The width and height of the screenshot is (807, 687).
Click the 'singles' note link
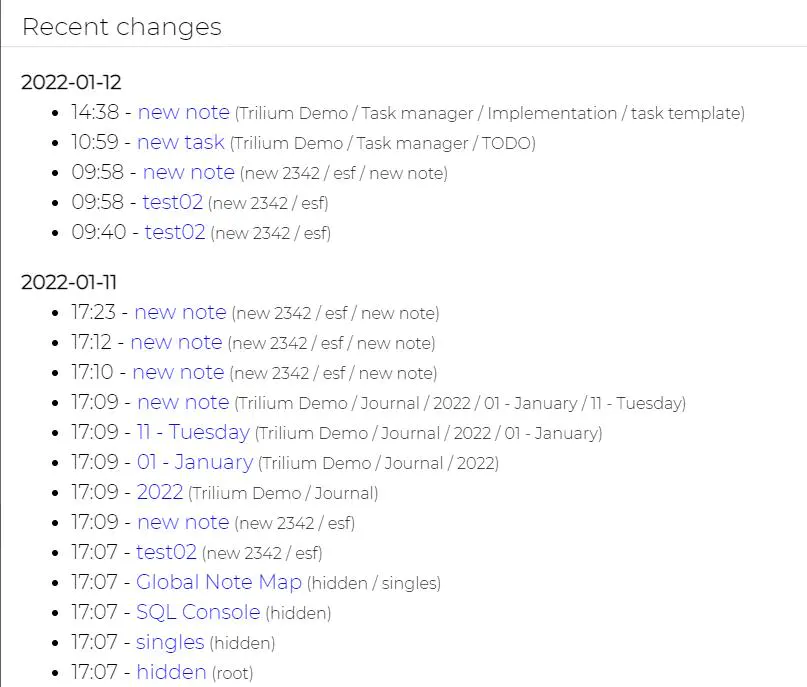[x=170, y=642]
